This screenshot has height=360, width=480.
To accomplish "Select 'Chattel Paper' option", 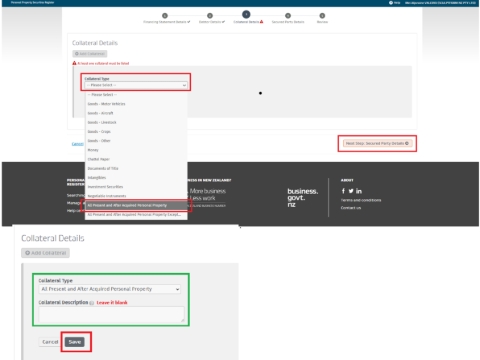I will pyautogui.click(x=136, y=159).
